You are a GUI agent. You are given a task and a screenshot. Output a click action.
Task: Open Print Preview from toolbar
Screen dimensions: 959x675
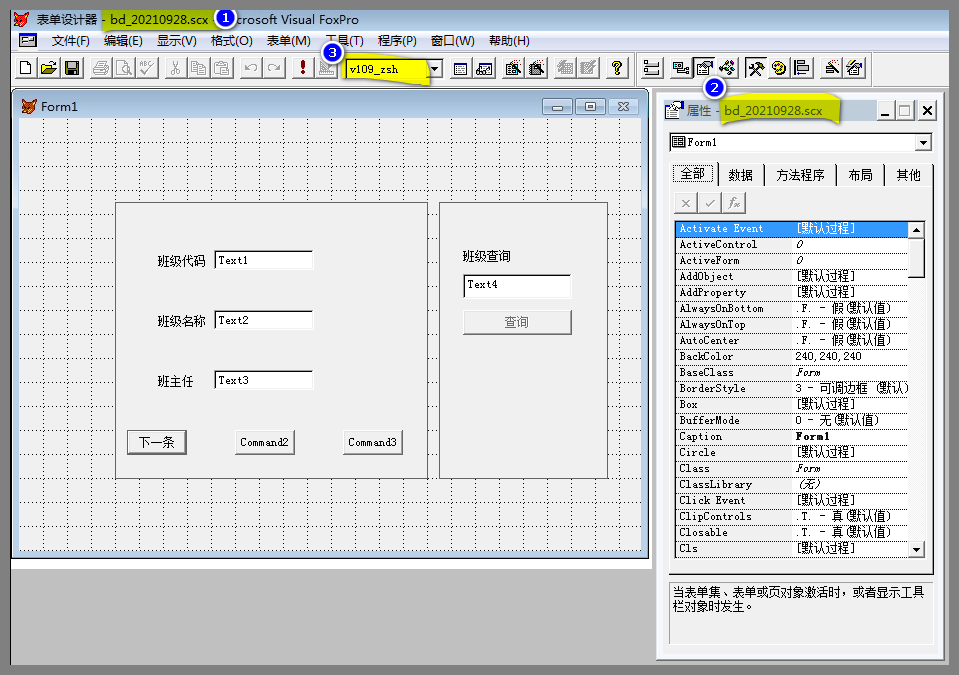coord(124,68)
